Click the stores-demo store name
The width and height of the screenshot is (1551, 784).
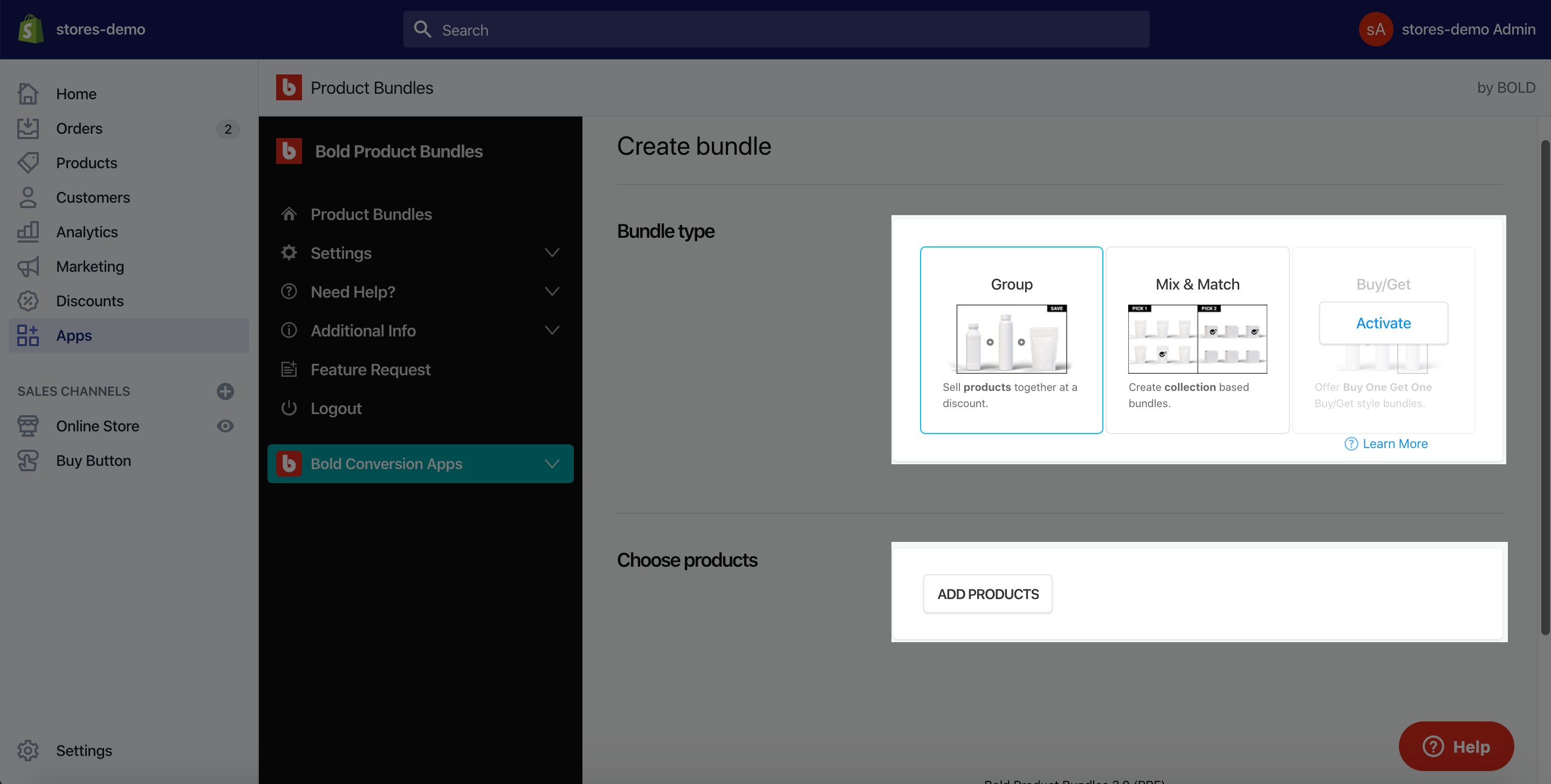click(x=100, y=29)
